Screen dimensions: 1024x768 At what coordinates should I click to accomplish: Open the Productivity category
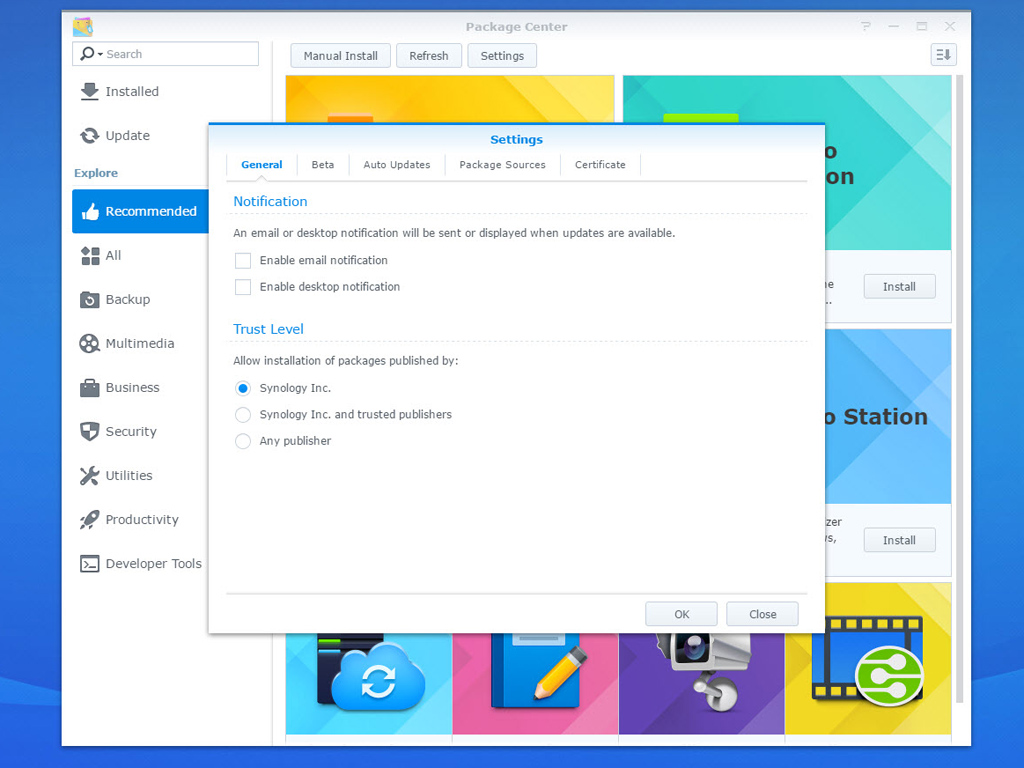(129, 520)
